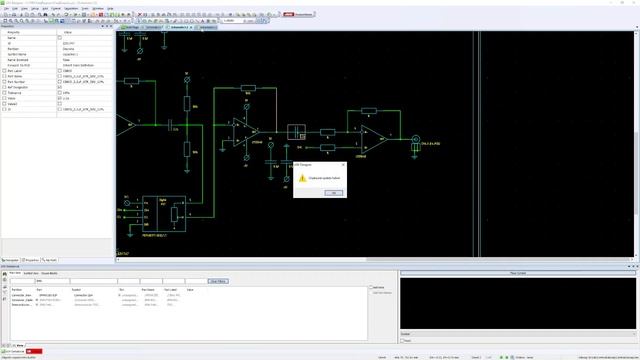Viewport: 640px width, 360px height.
Task: Click the Place Symbol button above preview
Action: (x=518, y=273)
